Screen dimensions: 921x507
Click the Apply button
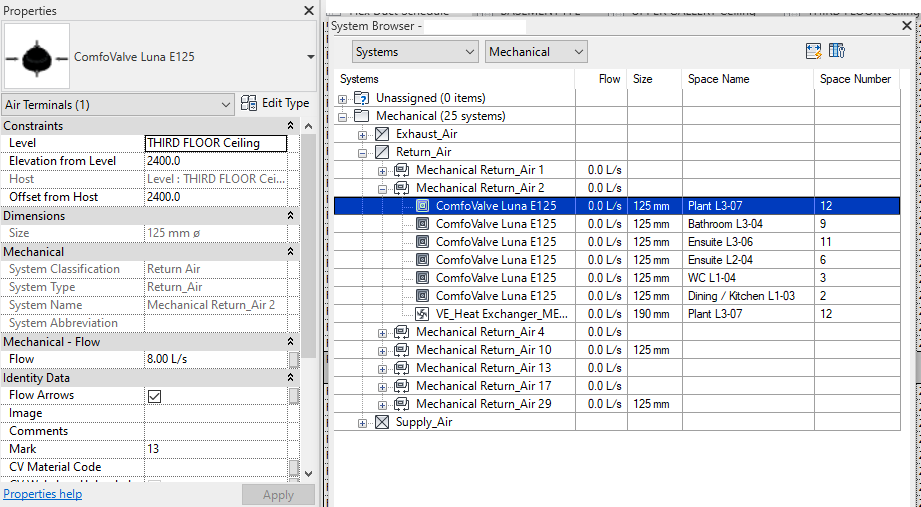coord(278,495)
